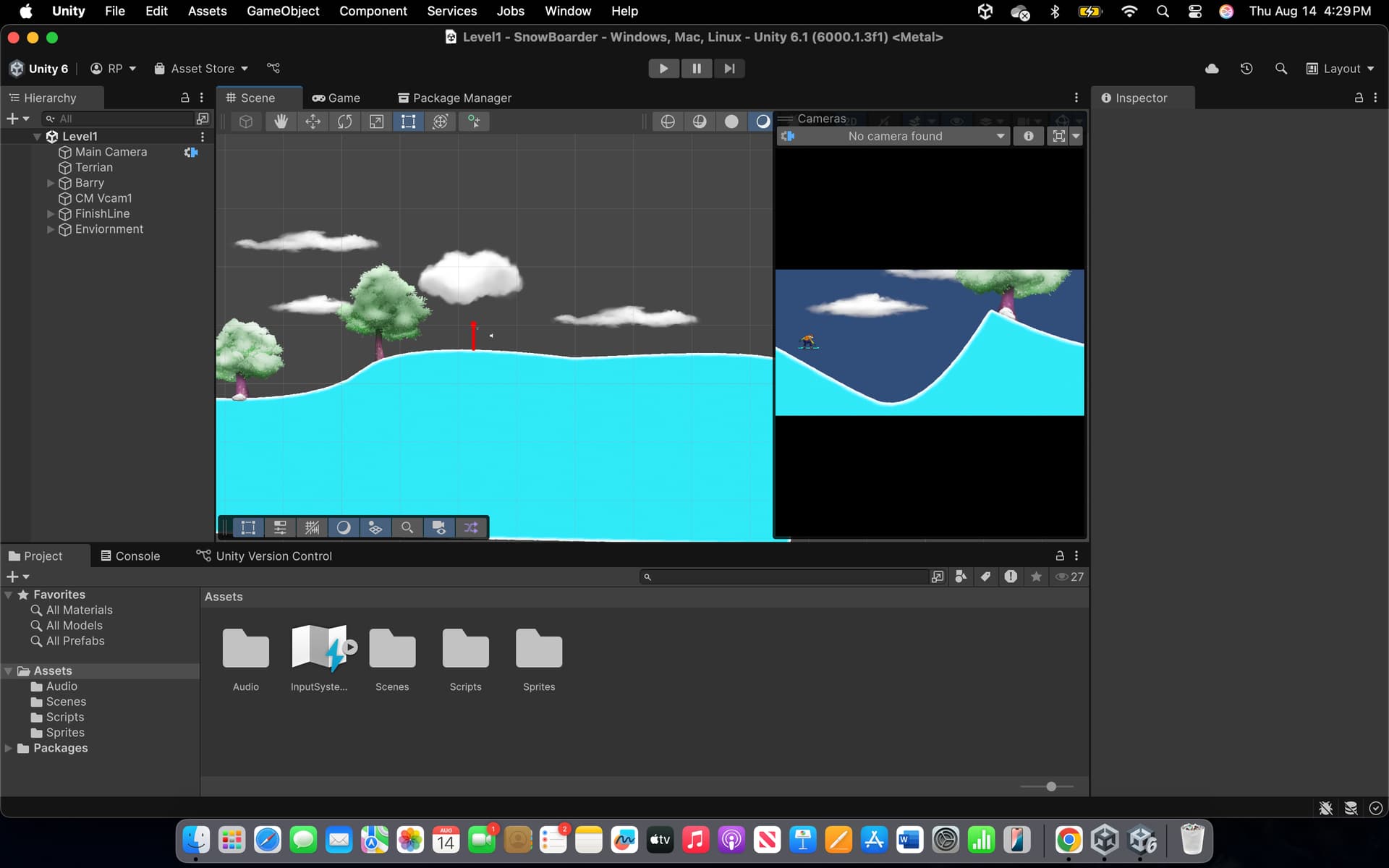Select the Transform tool

440,122
